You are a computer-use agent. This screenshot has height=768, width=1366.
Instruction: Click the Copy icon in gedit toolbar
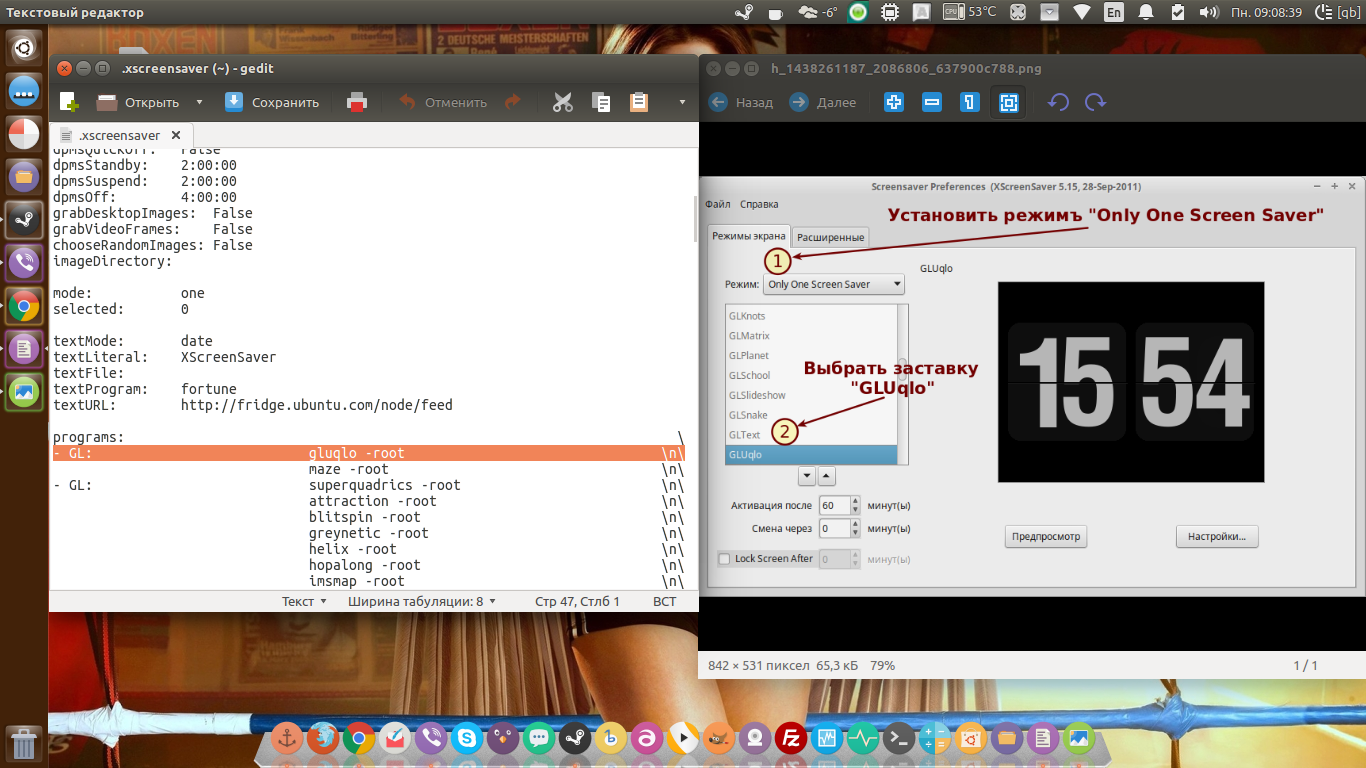click(x=601, y=102)
